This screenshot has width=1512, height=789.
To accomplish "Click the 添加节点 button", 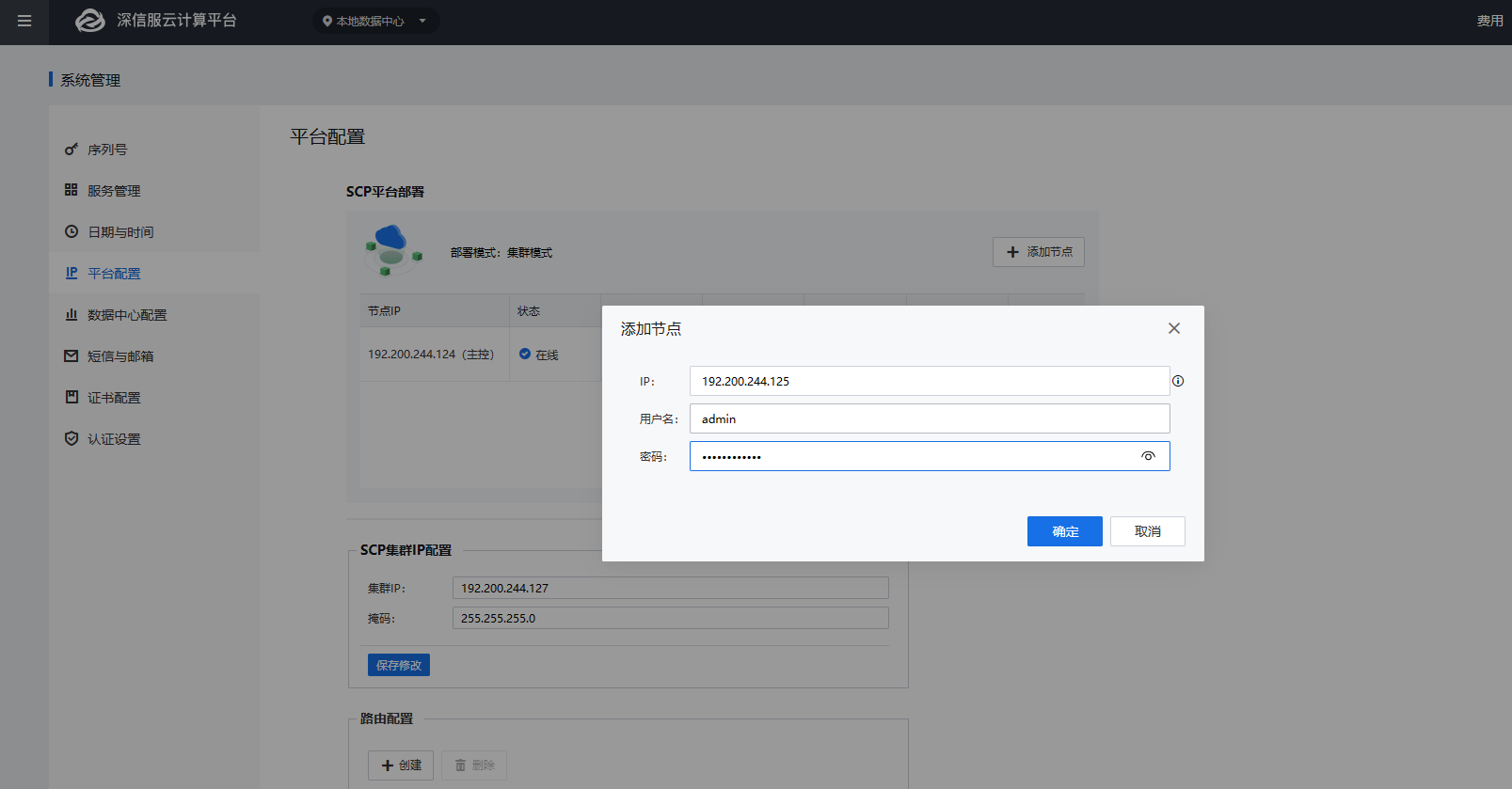I will 1039,252.
